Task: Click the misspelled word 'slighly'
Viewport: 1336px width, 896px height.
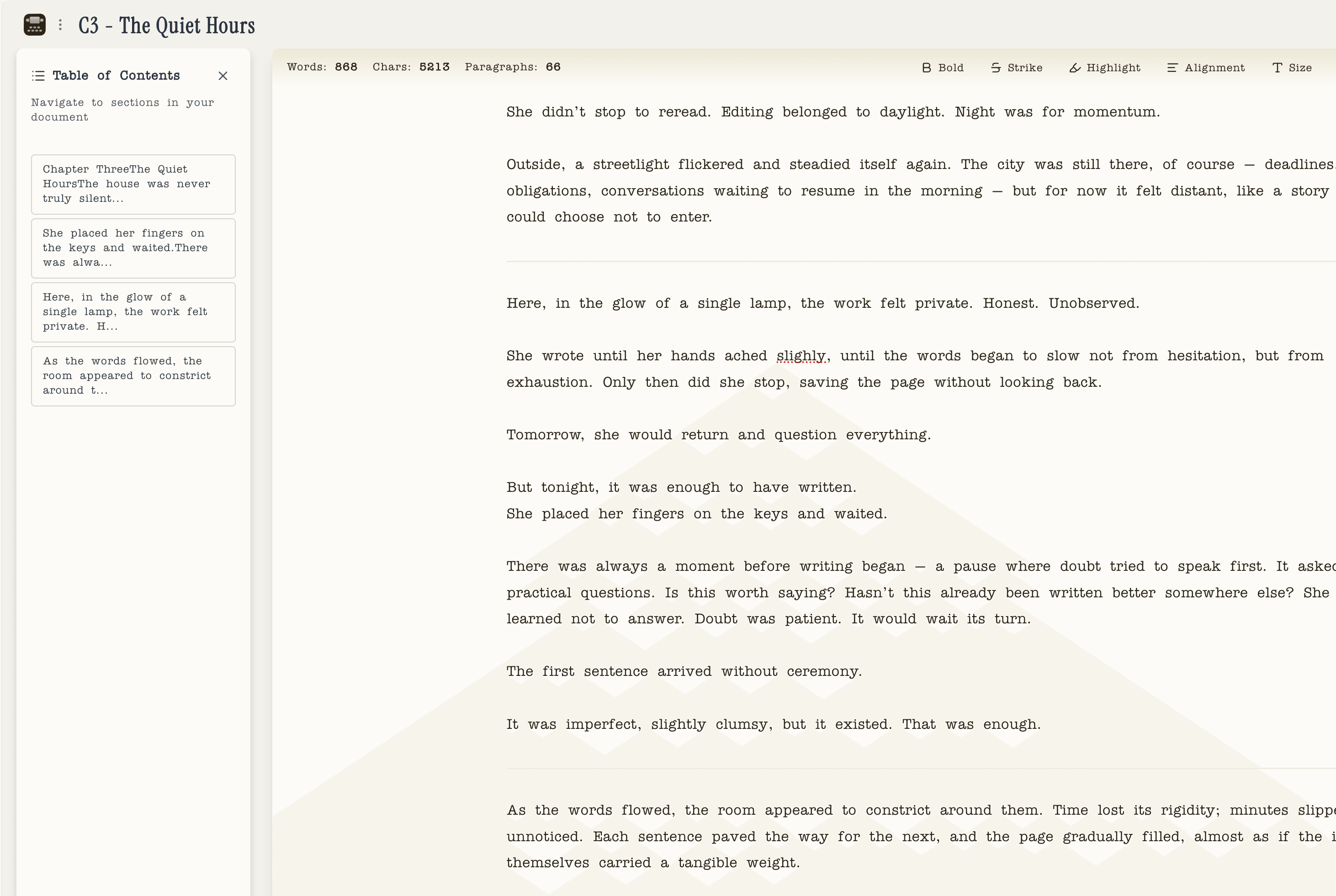Action: click(801, 356)
